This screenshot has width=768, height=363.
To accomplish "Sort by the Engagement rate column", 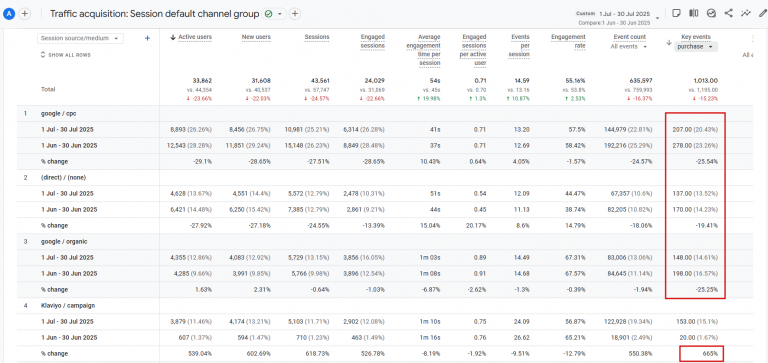I will (568, 41).
